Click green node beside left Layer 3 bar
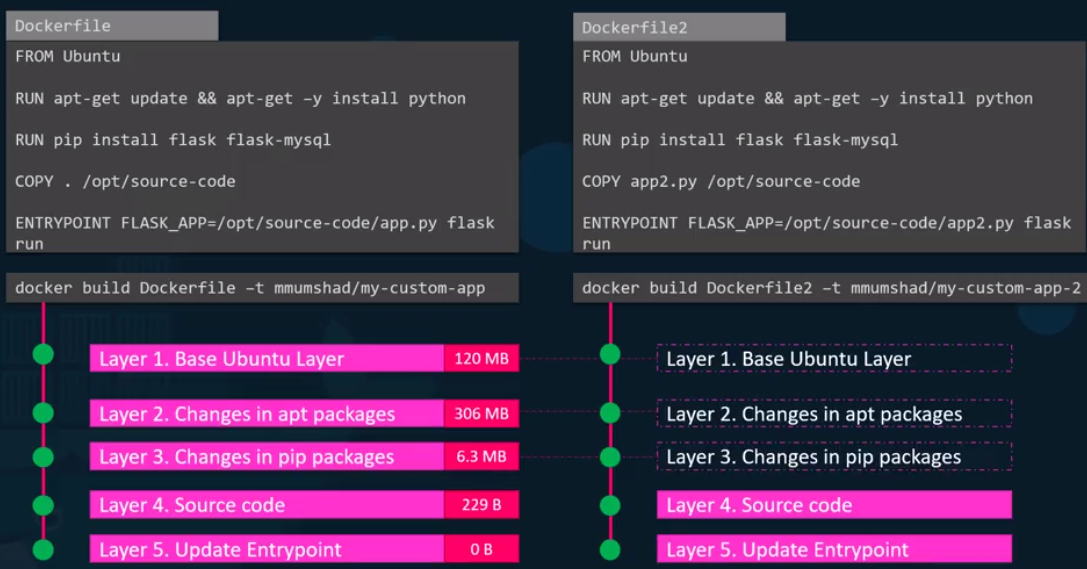The image size is (1087, 569). tap(43, 456)
